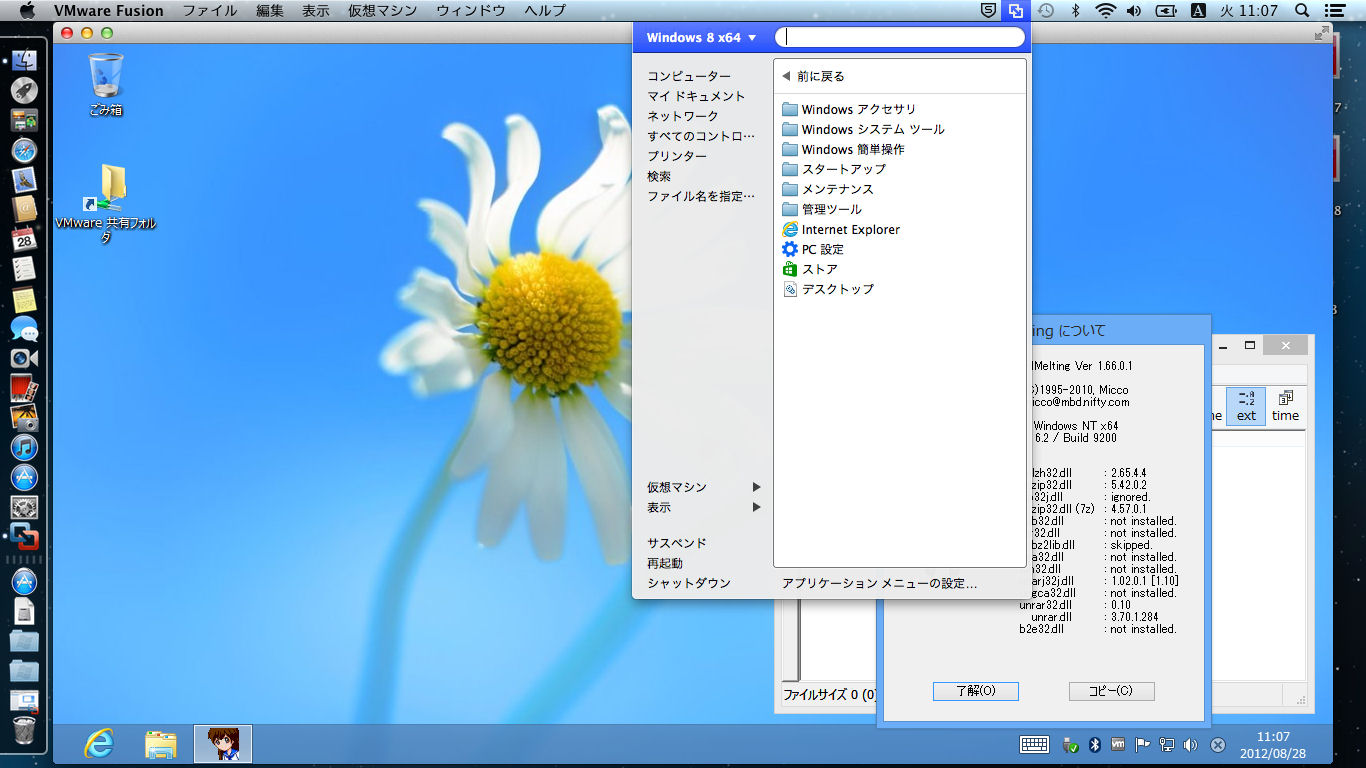
Task: Focus the application menu search field
Action: (901, 38)
